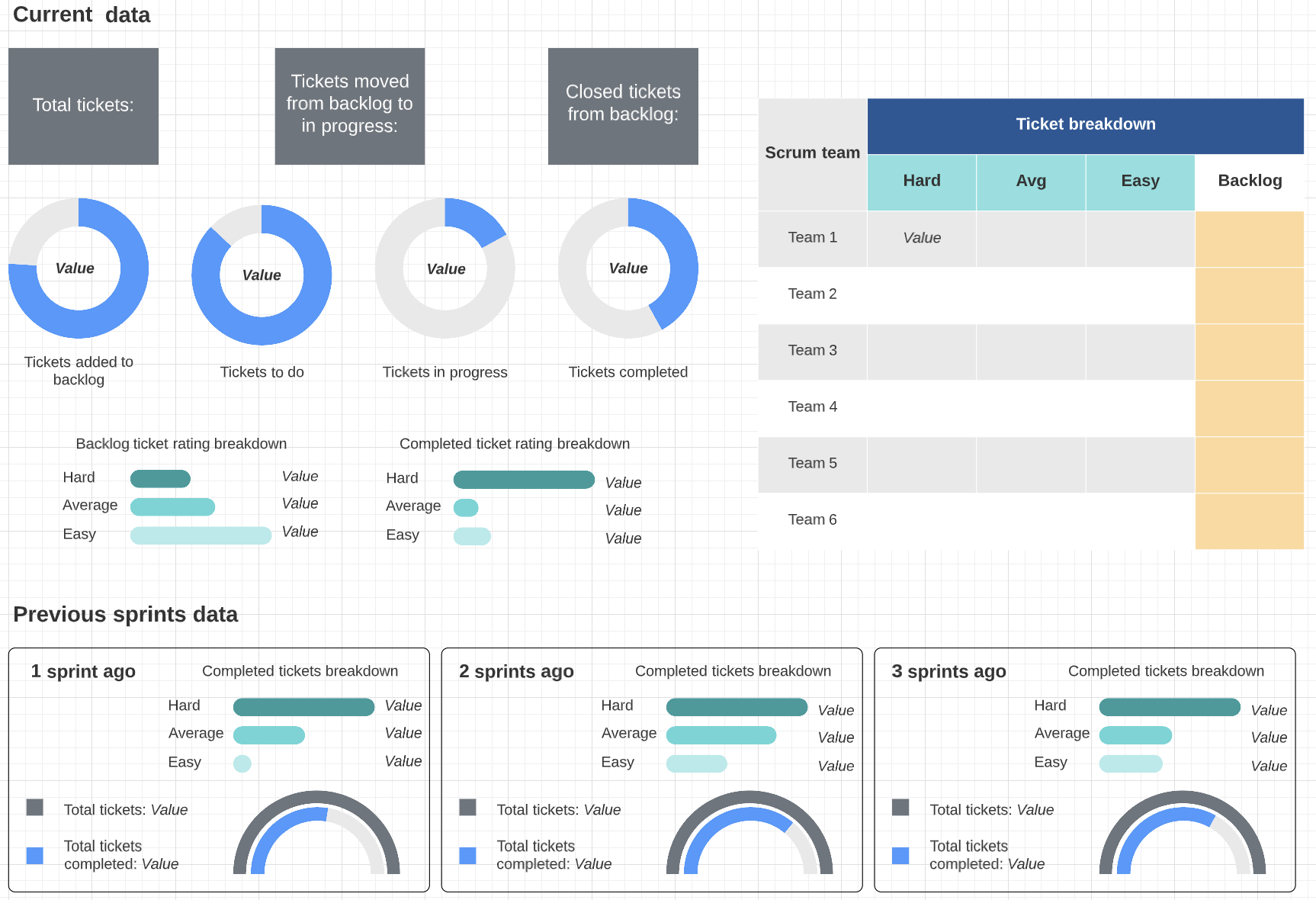The image size is (1316, 900).
Task: Click the Team 6 row label
Action: click(813, 520)
